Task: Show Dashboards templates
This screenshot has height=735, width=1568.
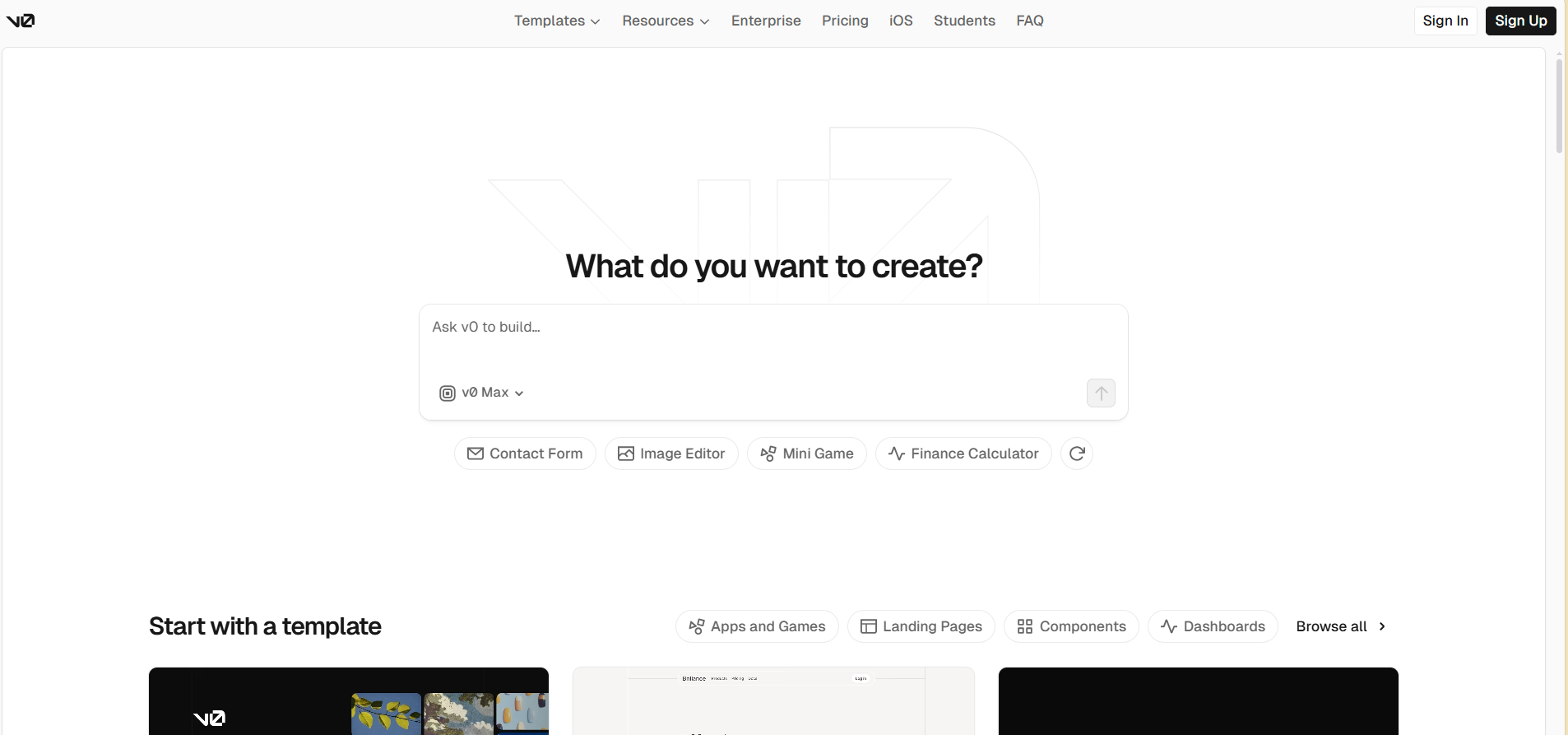Action: (1213, 626)
